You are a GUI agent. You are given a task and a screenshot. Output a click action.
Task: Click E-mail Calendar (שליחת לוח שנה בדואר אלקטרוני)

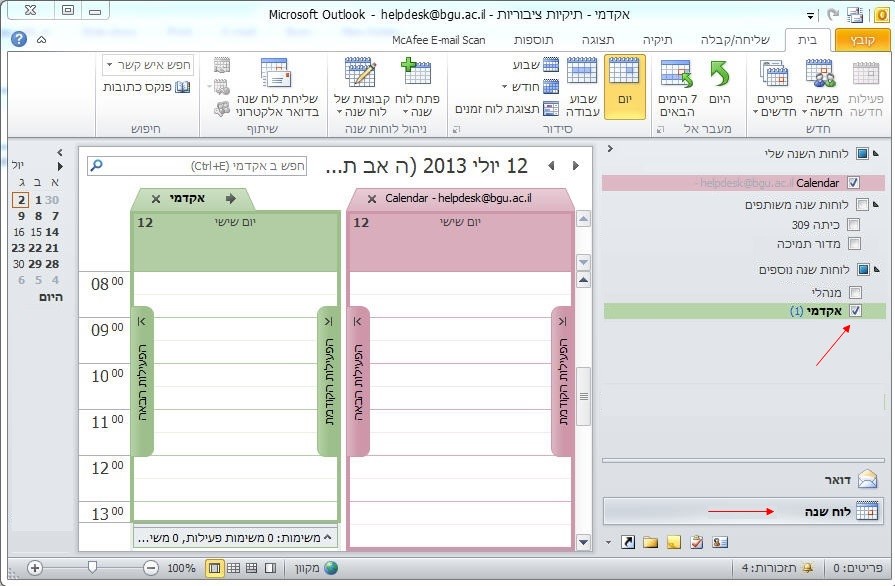click(277, 87)
